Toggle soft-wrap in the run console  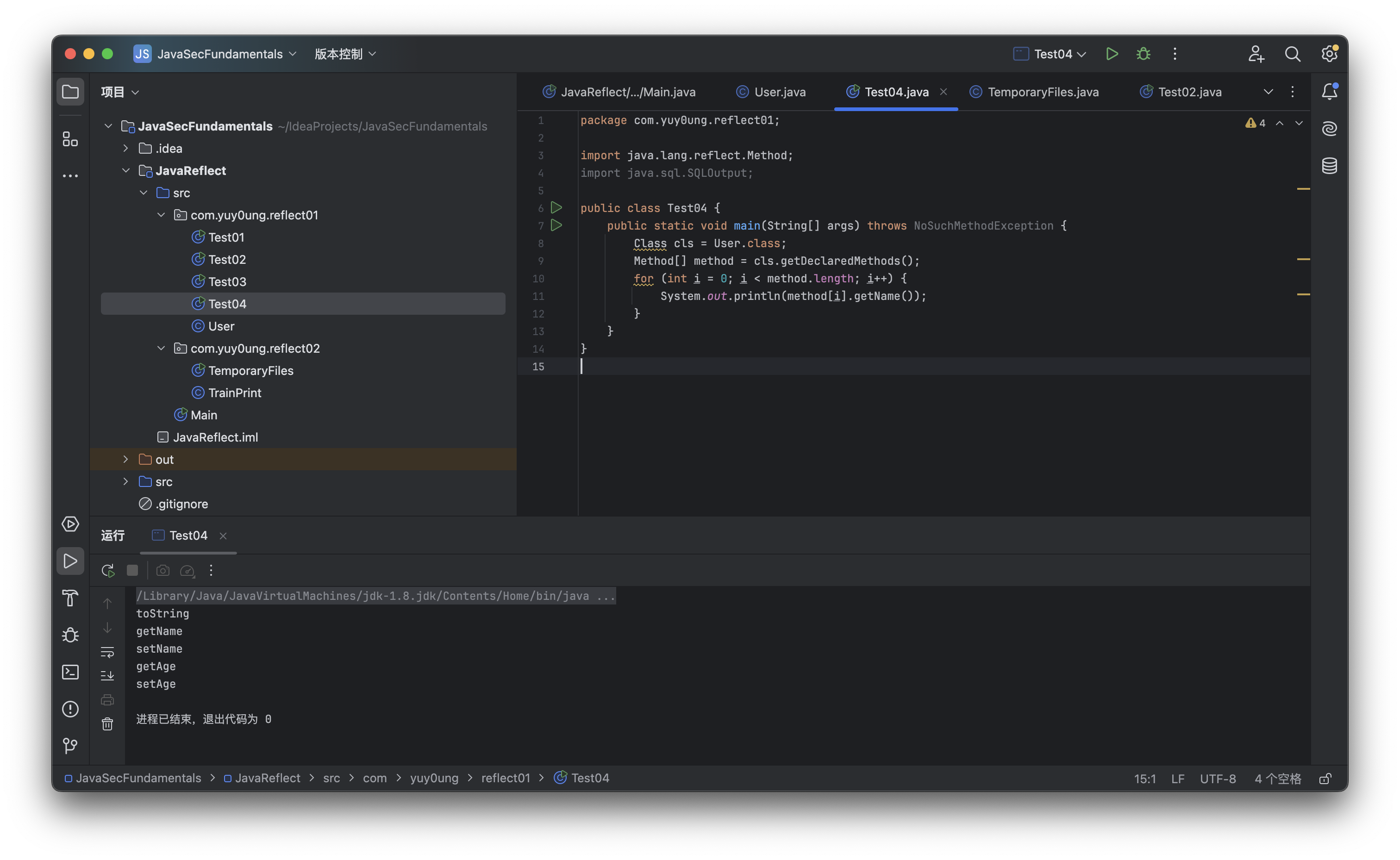(x=107, y=652)
